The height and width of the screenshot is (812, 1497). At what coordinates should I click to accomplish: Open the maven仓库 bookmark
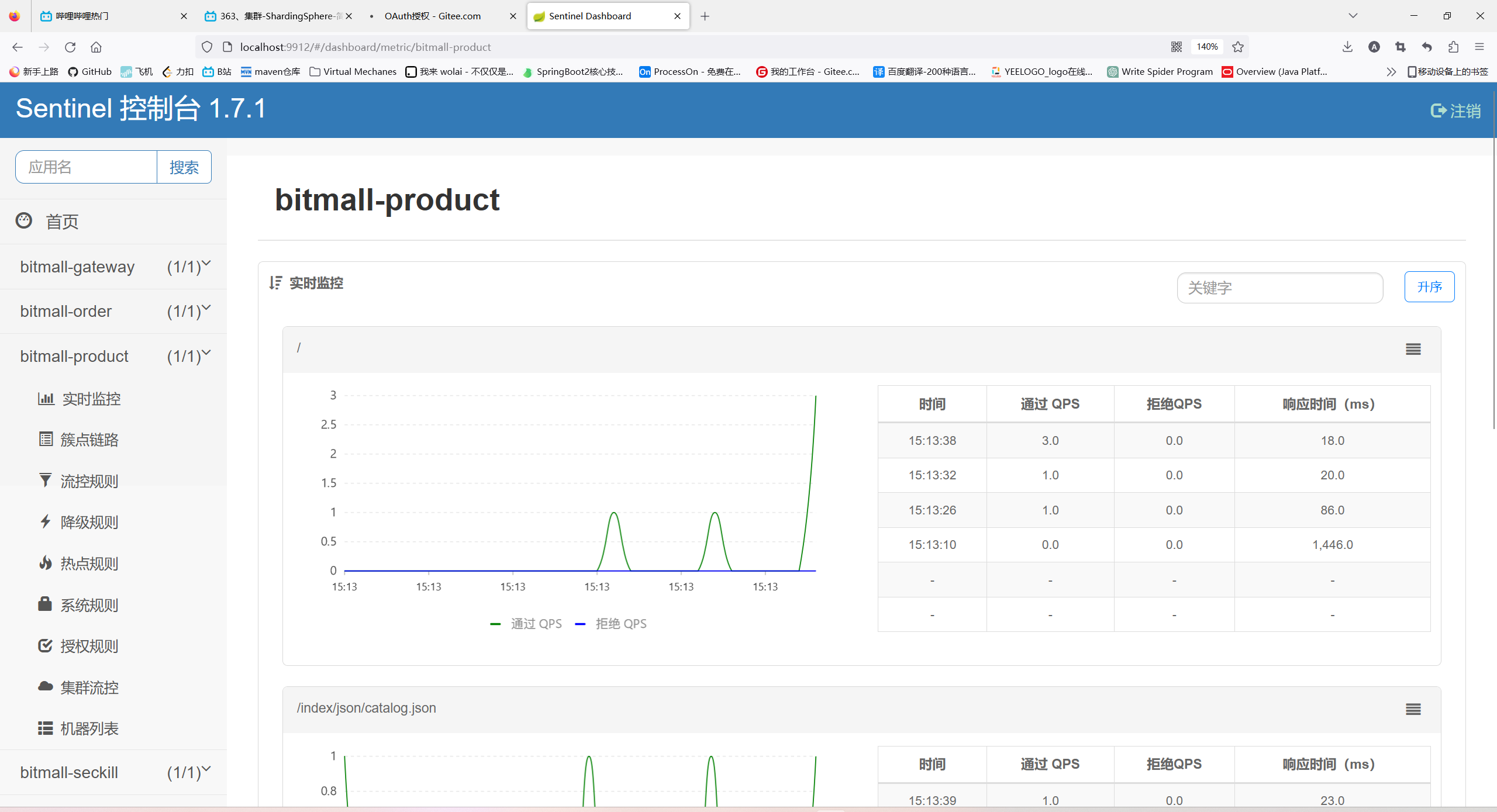270,71
